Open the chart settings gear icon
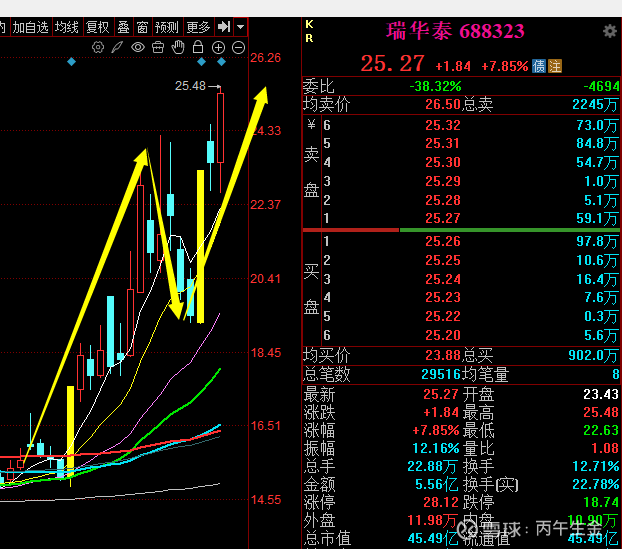 coord(98,48)
